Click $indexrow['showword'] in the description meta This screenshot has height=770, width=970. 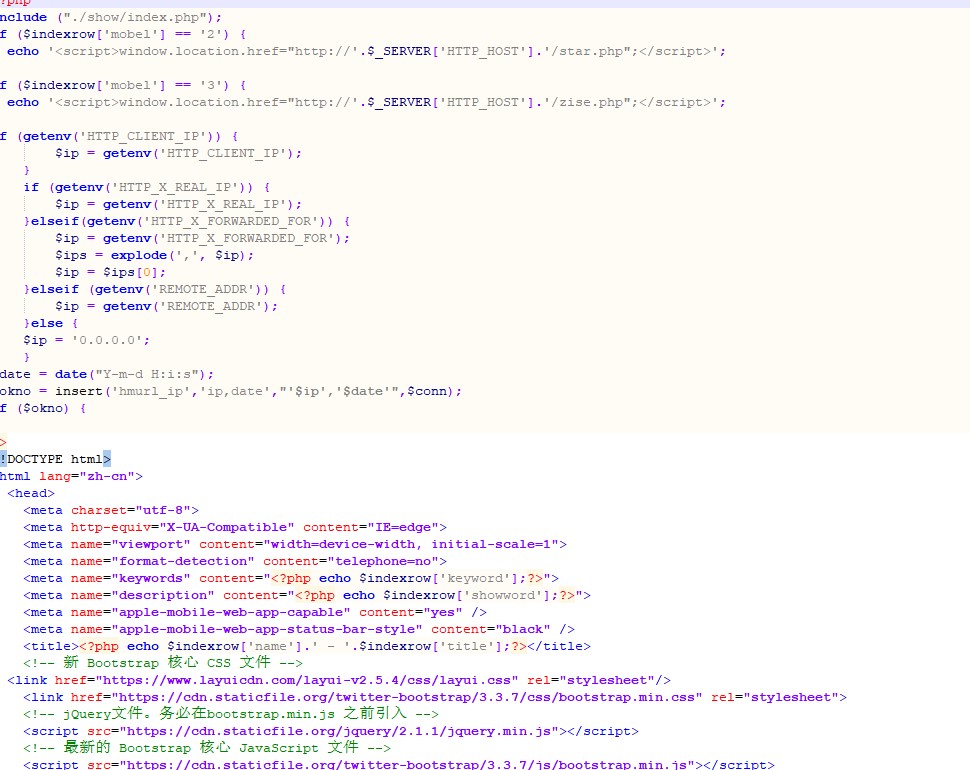466,596
